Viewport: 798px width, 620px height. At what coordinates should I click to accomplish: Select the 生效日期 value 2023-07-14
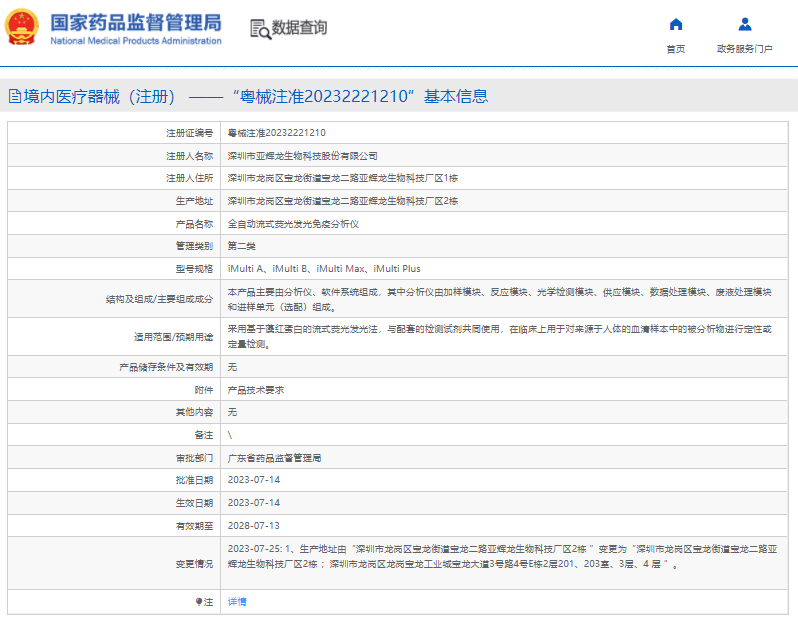point(253,503)
